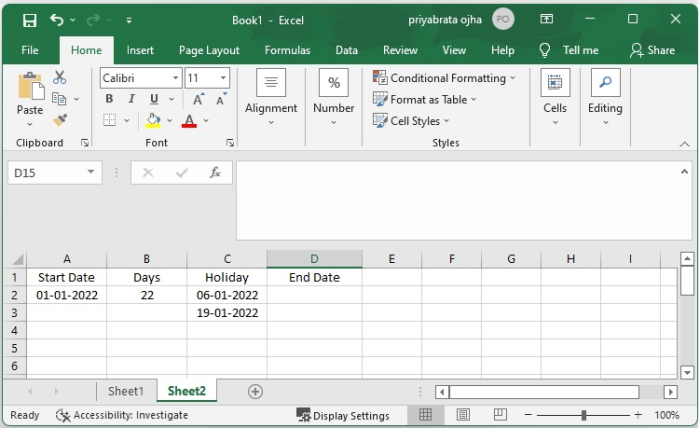Click the Paste clipboard icon

(x=30, y=86)
